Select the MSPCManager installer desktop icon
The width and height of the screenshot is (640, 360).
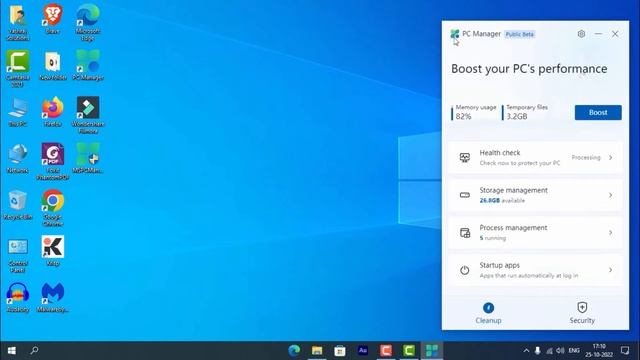[x=88, y=158]
